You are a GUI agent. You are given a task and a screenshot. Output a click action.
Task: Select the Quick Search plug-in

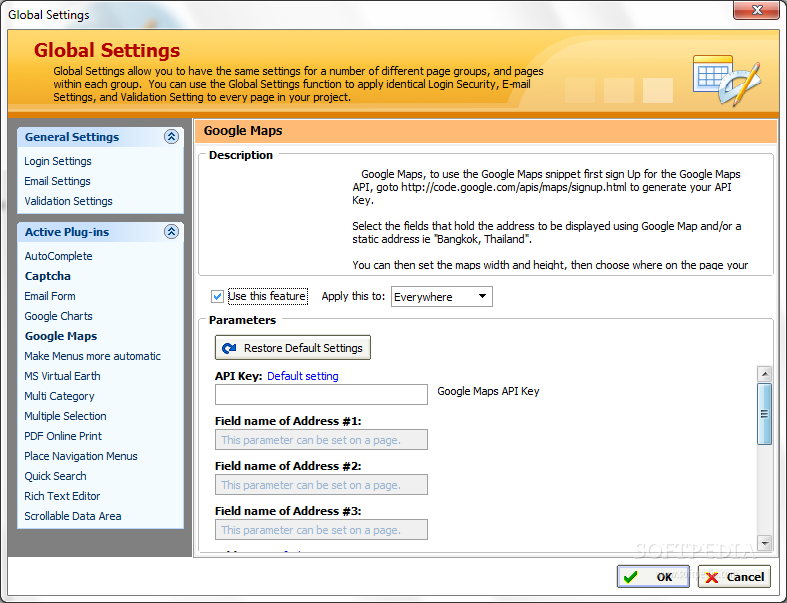coord(56,476)
